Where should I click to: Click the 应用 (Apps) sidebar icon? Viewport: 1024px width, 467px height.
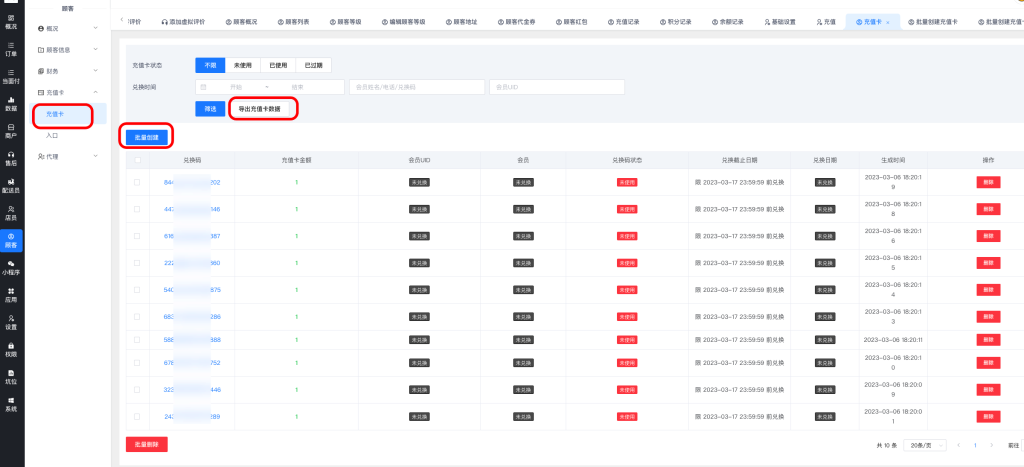tap(11, 294)
